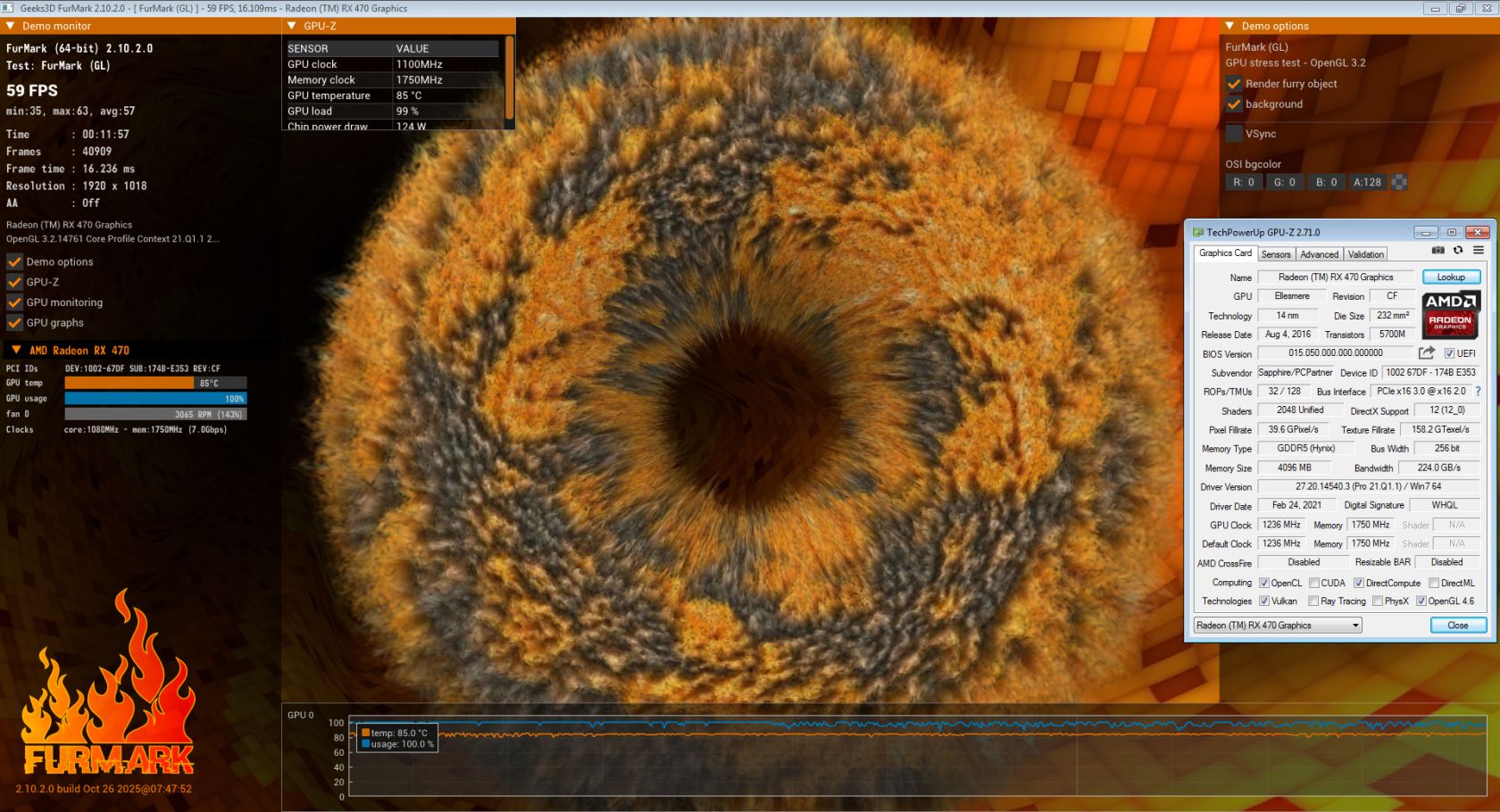Screen dimensions: 1500x812
Task: Take a GPU-Z screenshot with camera icon
Action: point(1437,251)
